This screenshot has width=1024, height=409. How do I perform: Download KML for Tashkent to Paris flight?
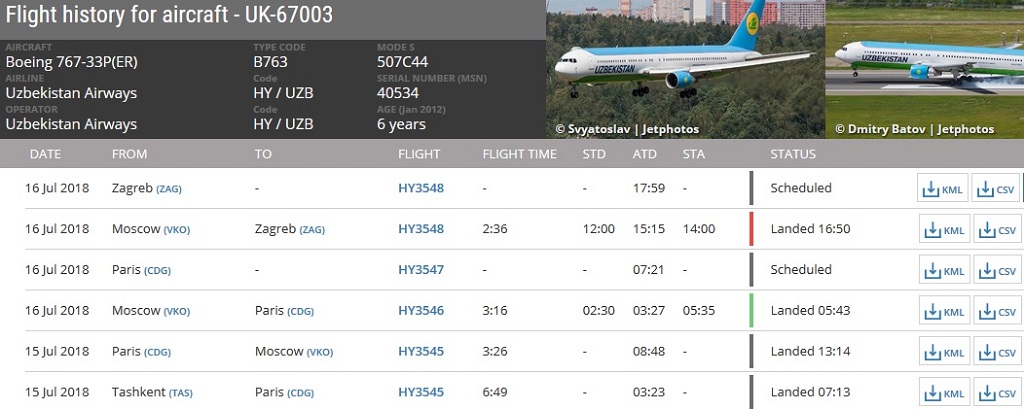[944, 393]
